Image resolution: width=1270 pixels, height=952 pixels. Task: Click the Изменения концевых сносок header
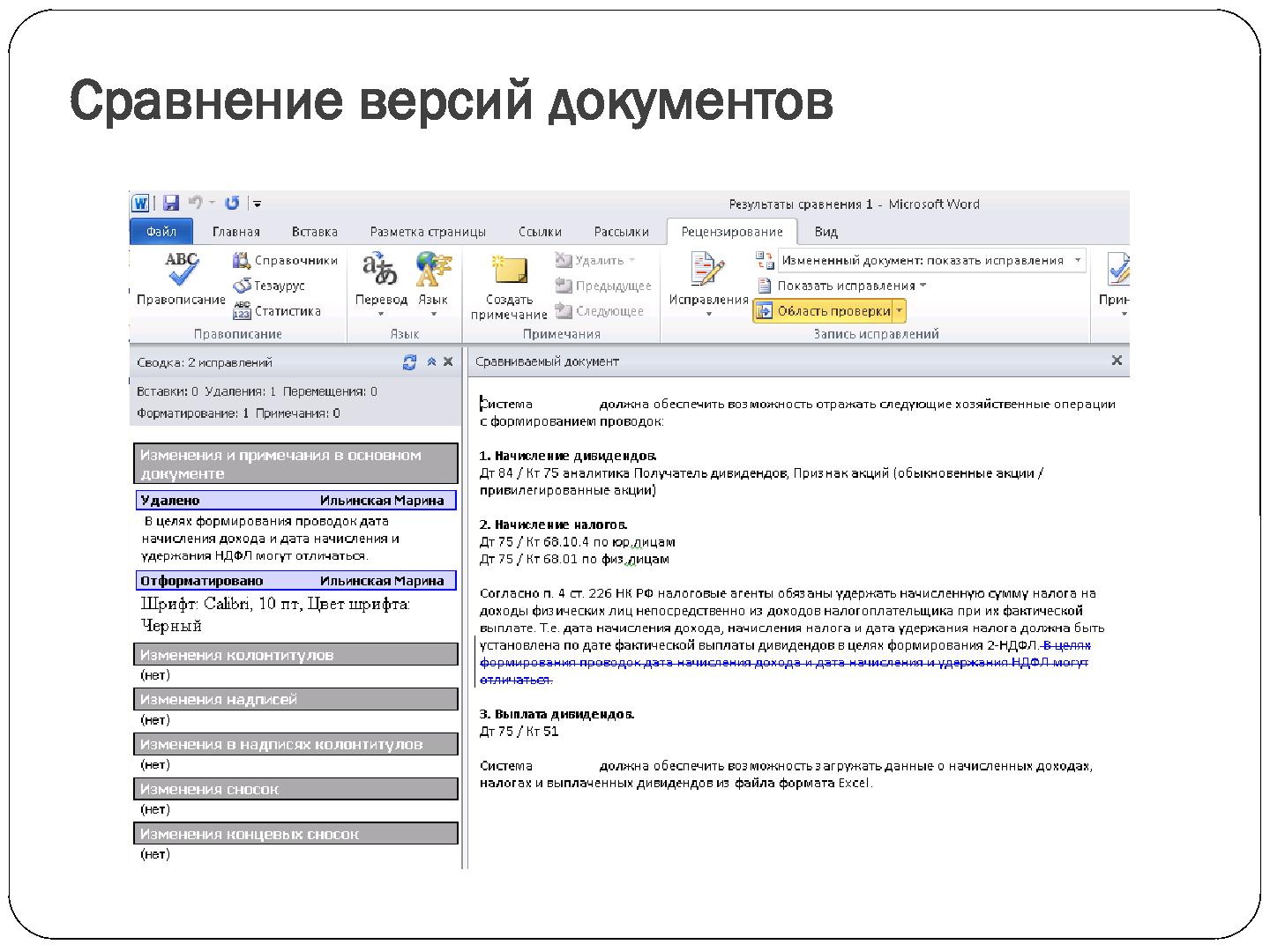click(296, 834)
